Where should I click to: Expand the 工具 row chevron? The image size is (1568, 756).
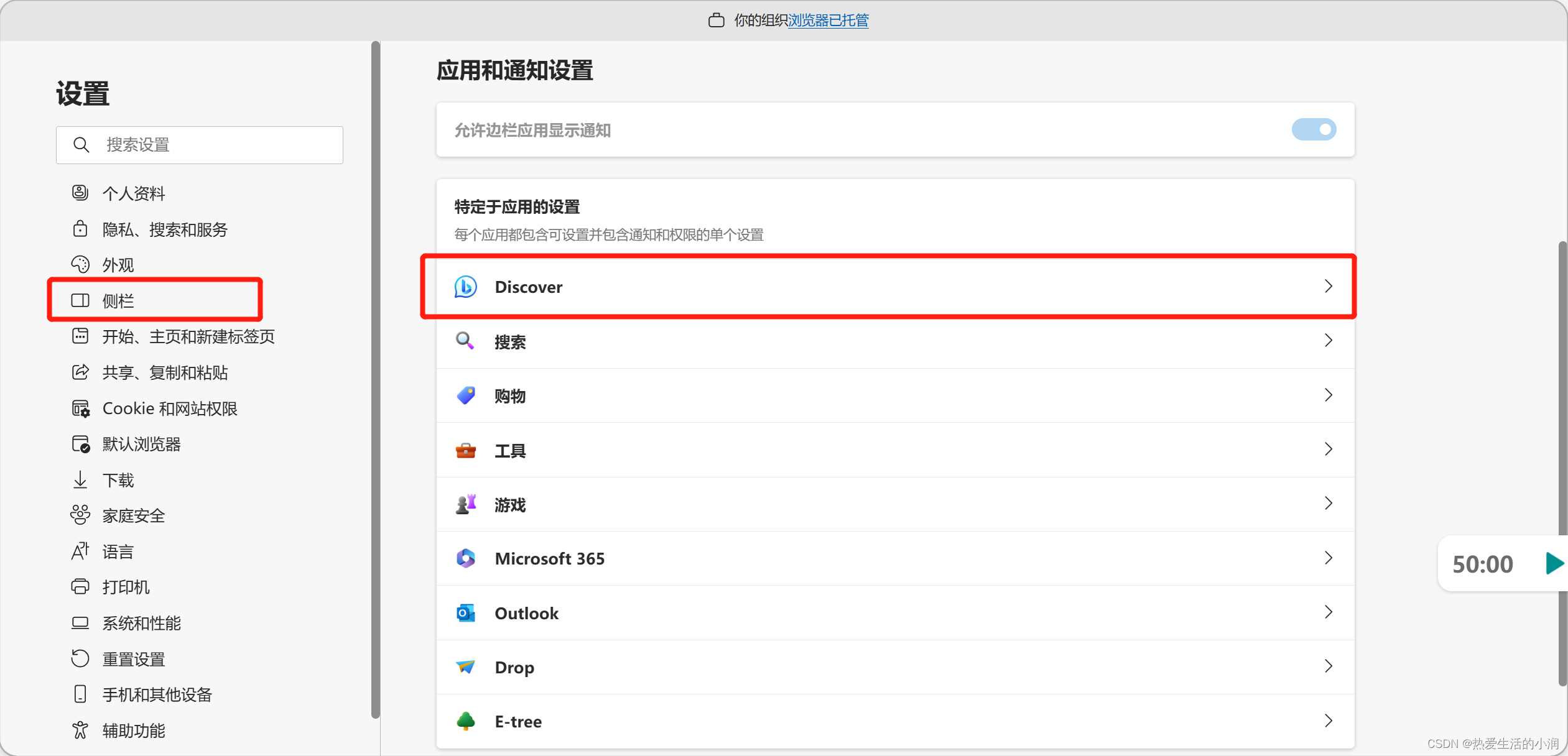[x=1329, y=449]
